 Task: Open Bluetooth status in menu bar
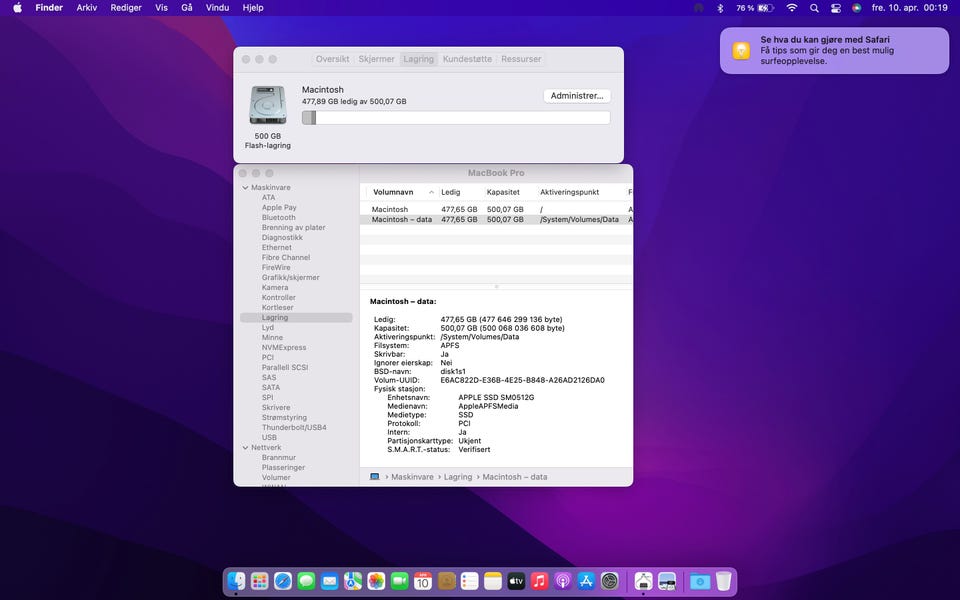[x=720, y=8]
